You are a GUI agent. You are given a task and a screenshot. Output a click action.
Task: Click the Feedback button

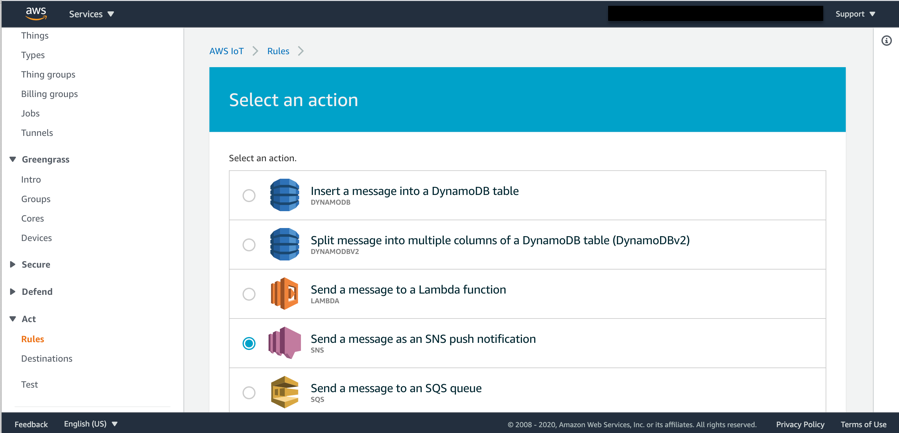point(31,424)
